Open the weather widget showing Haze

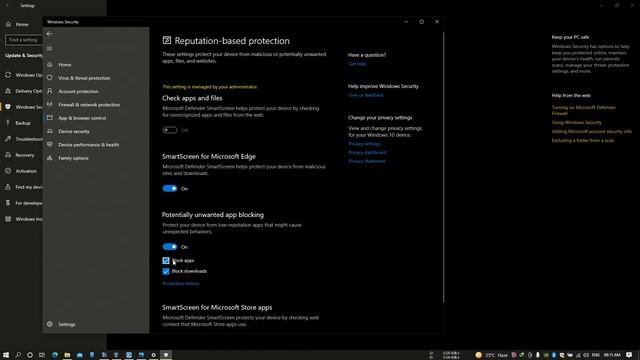[x=491, y=355]
